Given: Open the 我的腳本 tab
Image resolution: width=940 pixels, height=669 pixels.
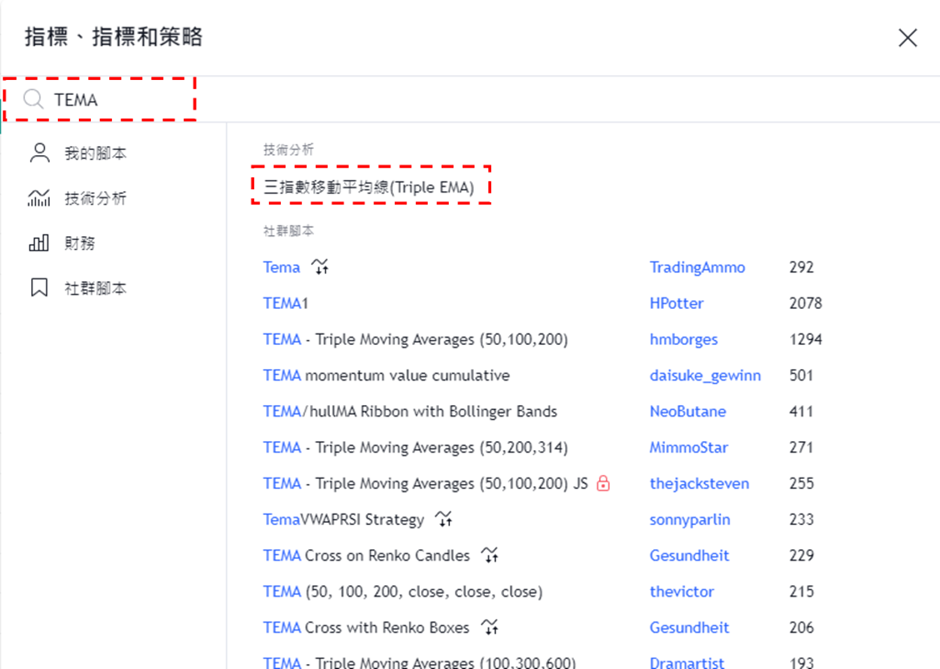Looking at the screenshot, I should click(x=95, y=153).
